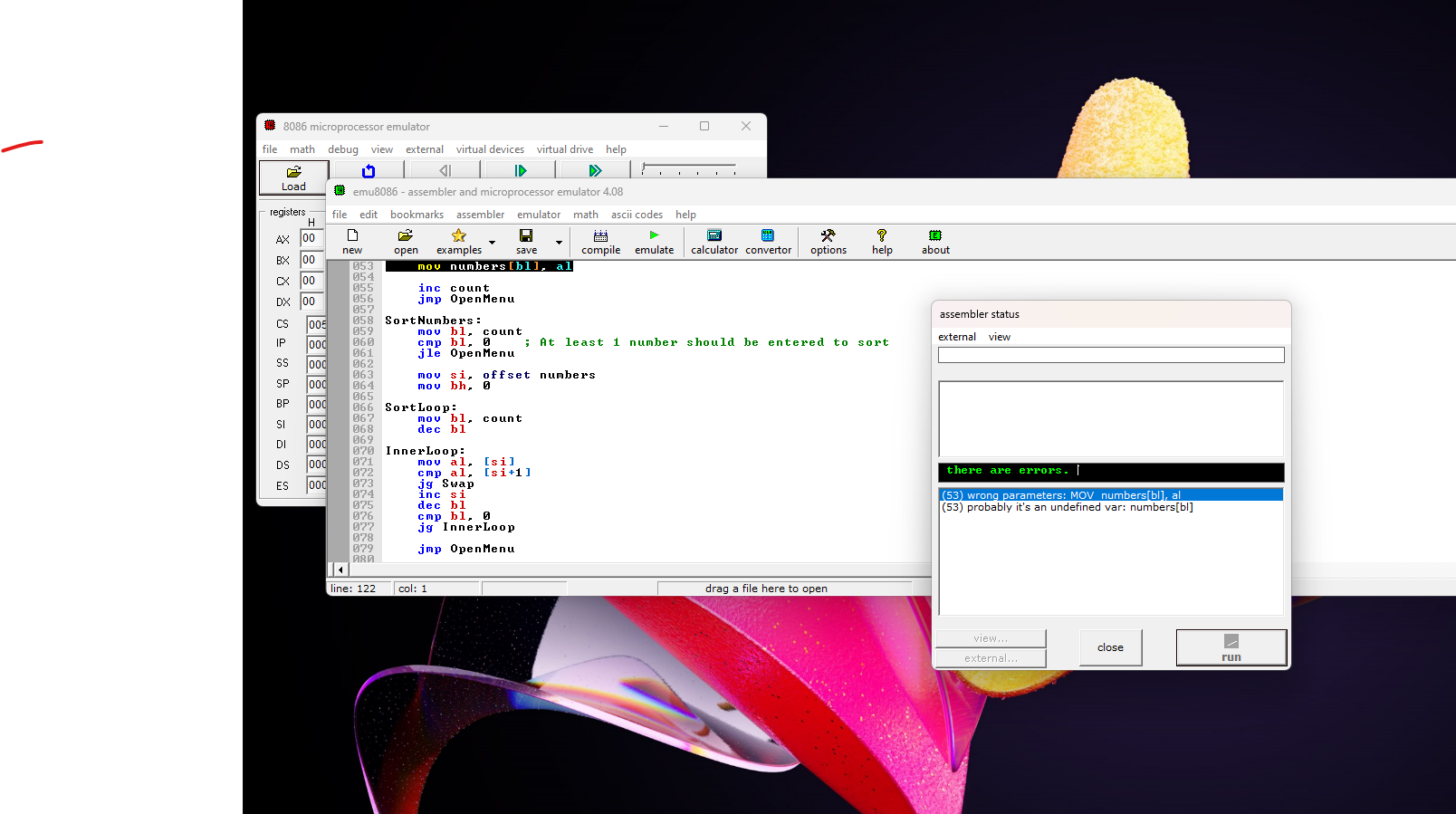This screenshot has height=814, width=1456.
Task: Open the virtual devices menu
Action: [x=490, y=149]
